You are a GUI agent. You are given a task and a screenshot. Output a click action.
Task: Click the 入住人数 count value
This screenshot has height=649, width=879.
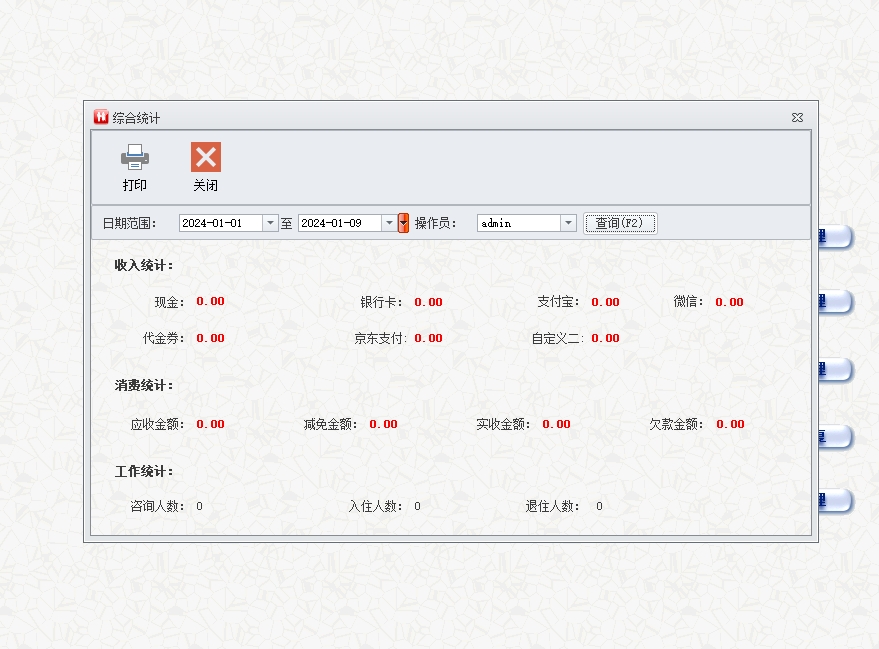point(417,506)
